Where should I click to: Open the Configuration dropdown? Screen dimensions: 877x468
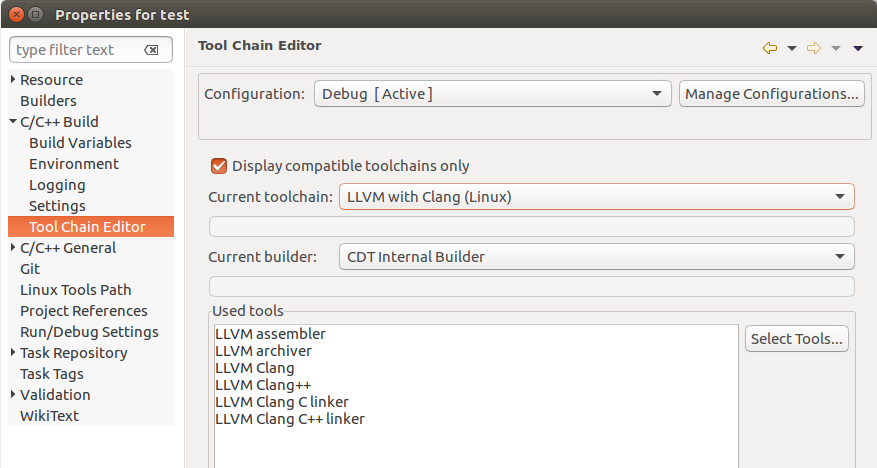(492, 94)
